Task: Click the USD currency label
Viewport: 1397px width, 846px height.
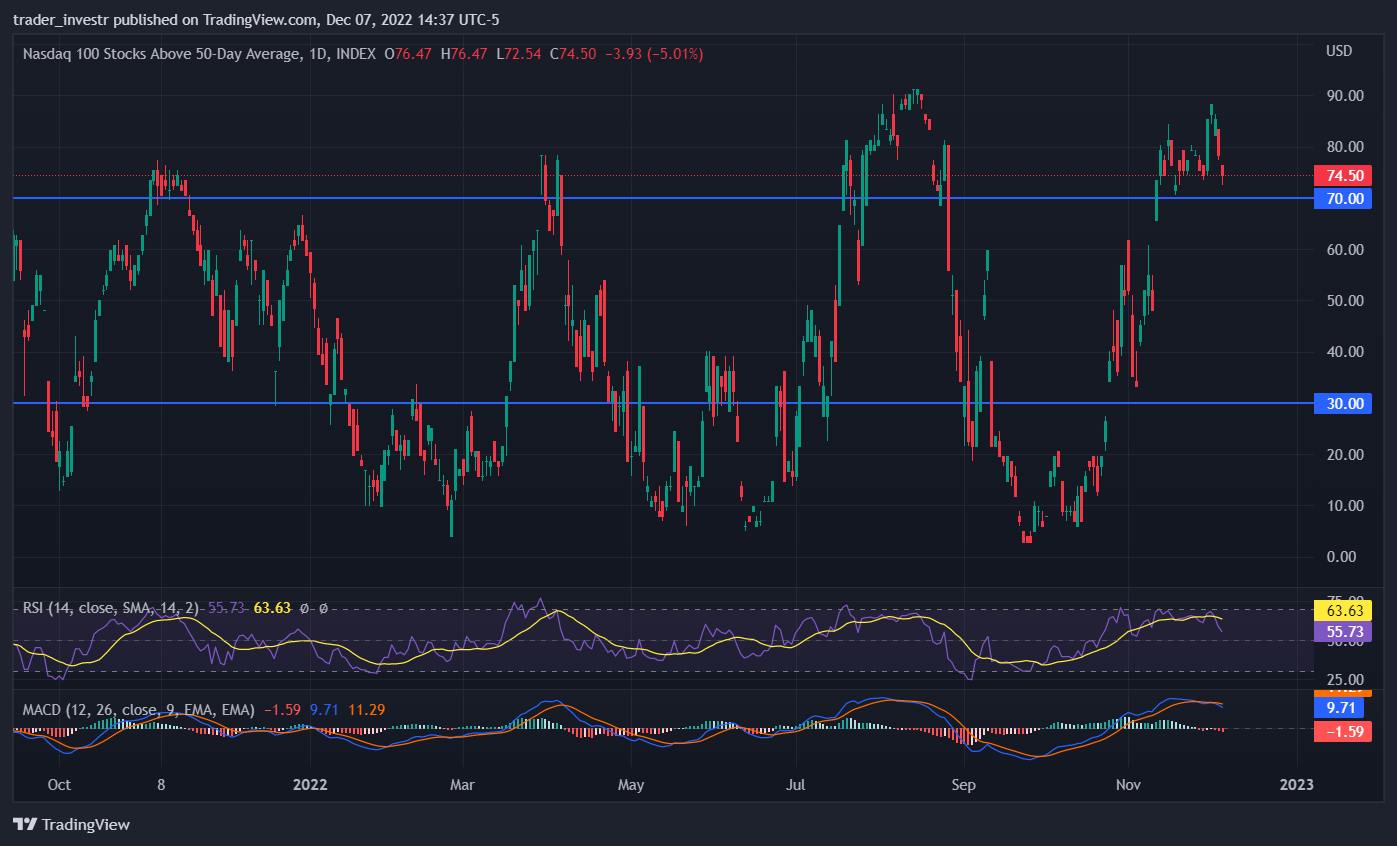Action: [1339, 51]
